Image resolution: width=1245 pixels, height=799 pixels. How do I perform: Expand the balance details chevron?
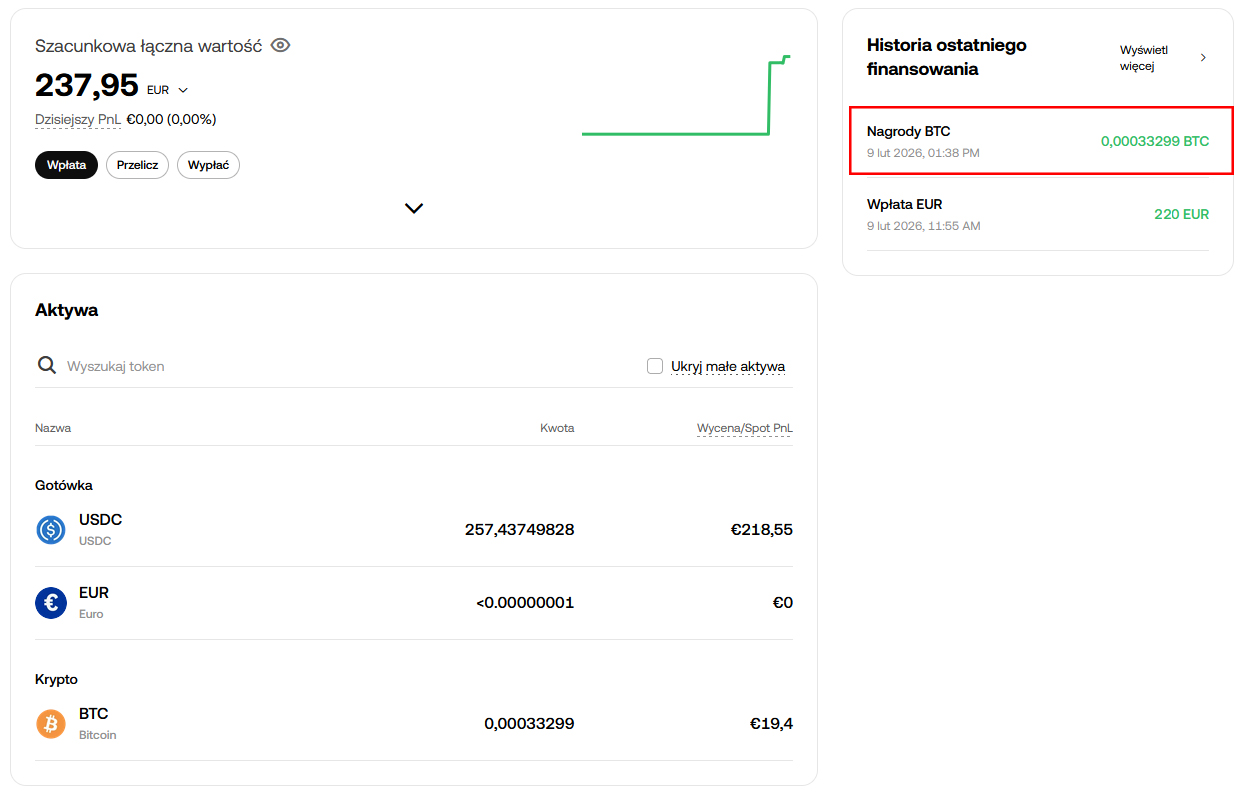pos(414,208)
